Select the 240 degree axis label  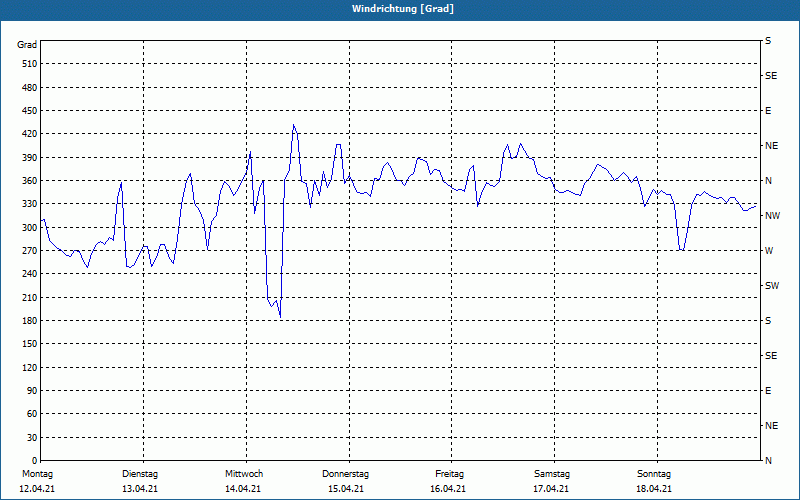30,274
